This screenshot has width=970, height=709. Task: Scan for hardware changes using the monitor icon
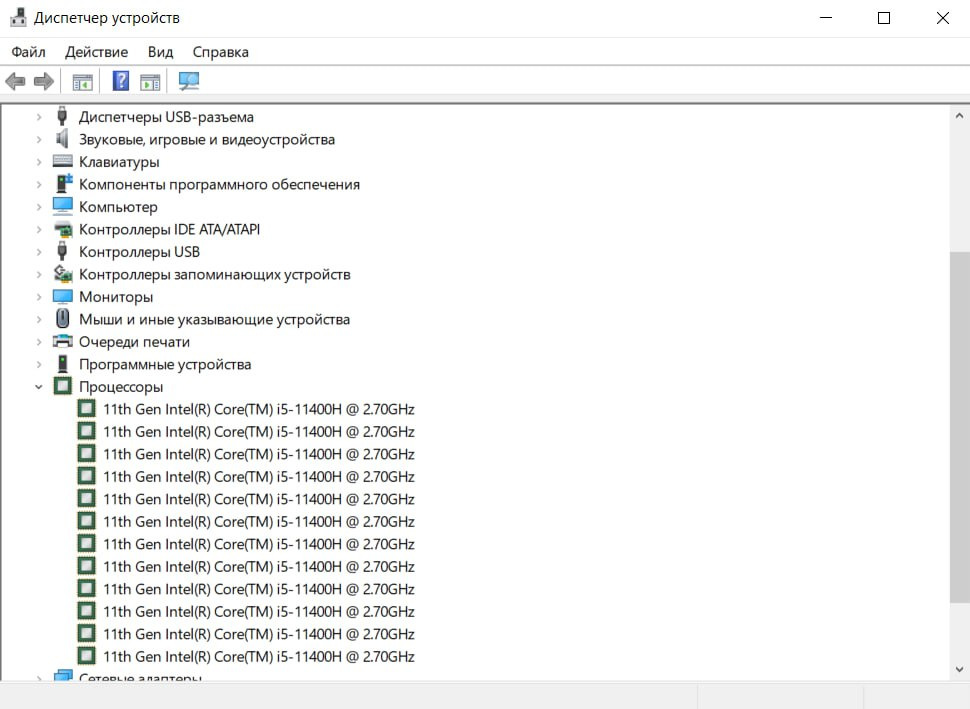click(x=189, y=81)
